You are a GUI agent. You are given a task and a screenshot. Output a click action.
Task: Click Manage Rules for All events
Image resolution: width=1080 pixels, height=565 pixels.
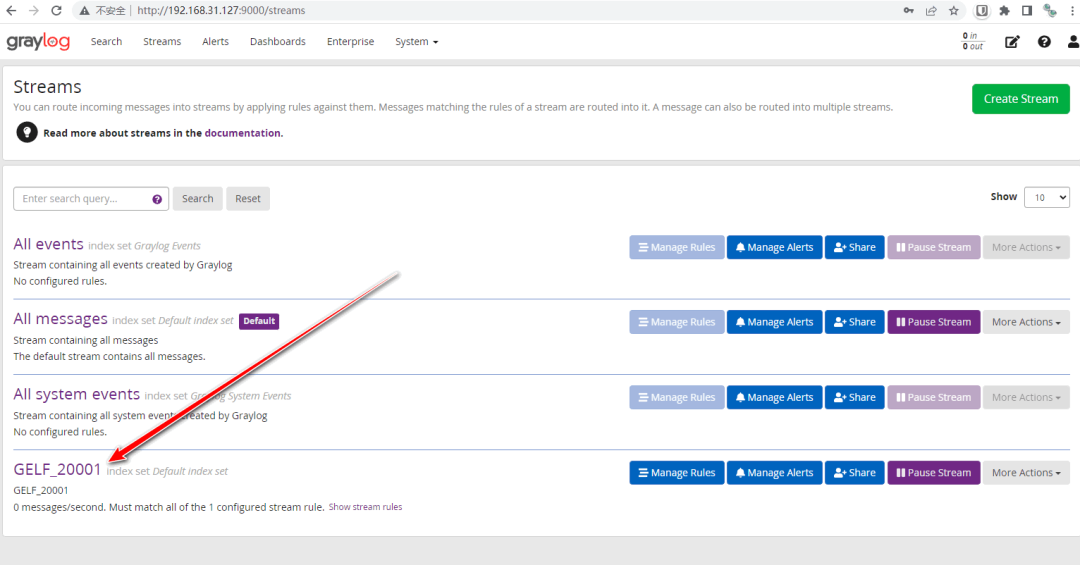[x=677, y=247]
